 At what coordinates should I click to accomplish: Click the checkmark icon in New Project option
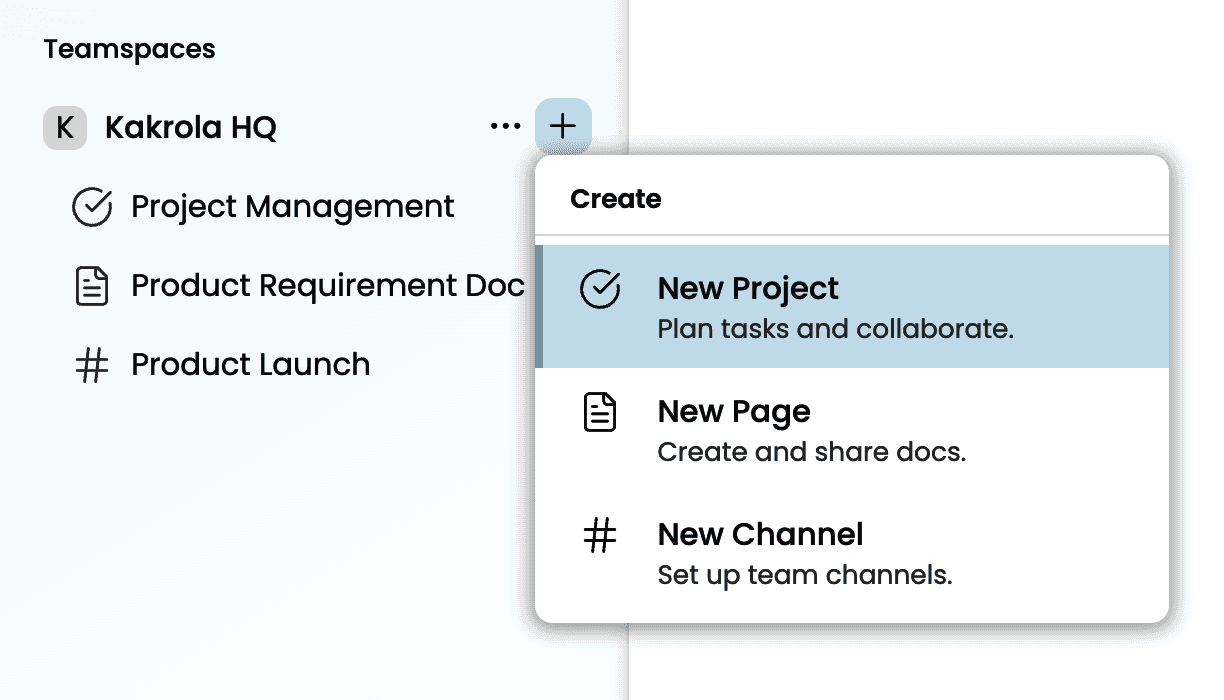coord(600,290)
